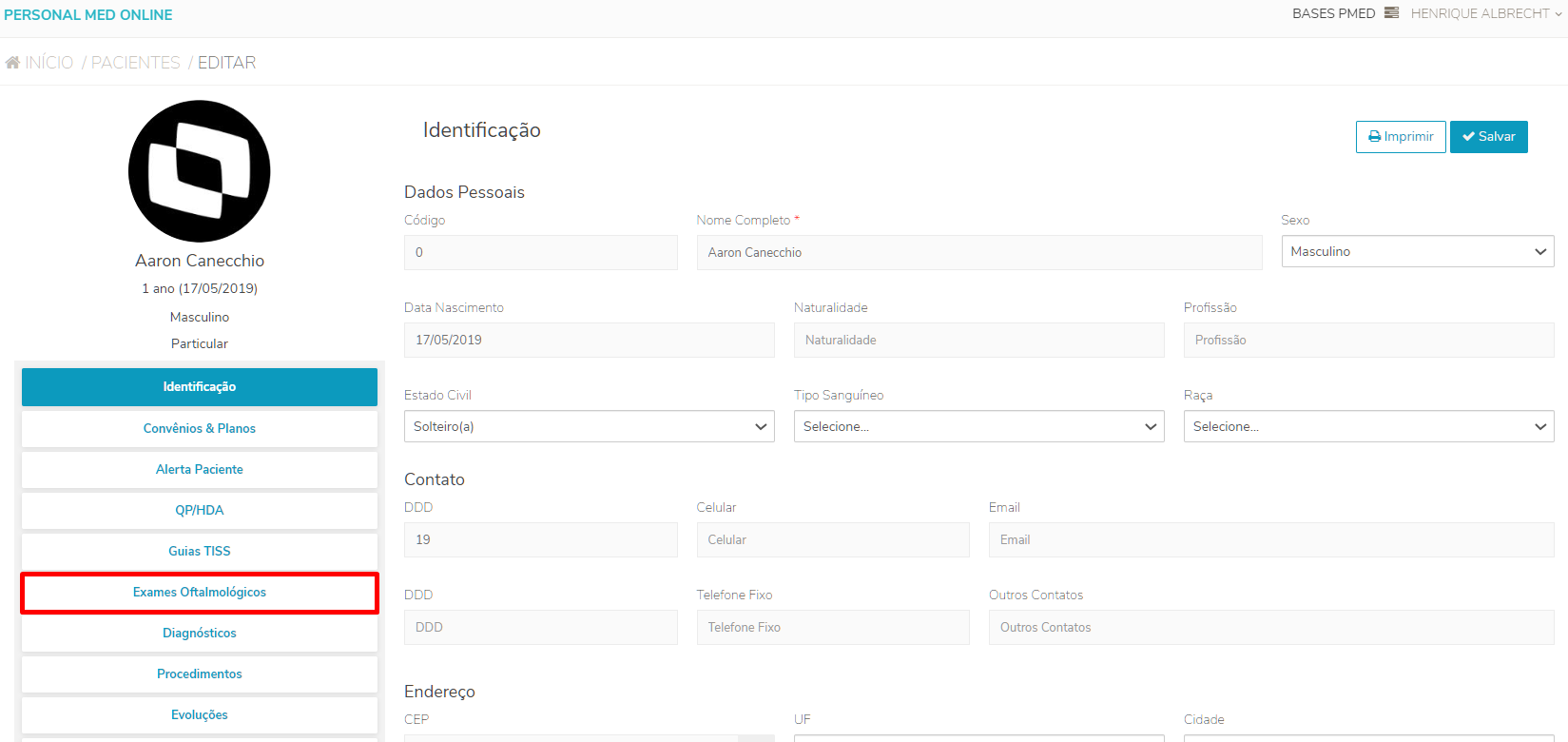Click the empty DDD field beside Telefone Fixo
Viewport: 1568px width, 742px height.
(x=541, y=628)
